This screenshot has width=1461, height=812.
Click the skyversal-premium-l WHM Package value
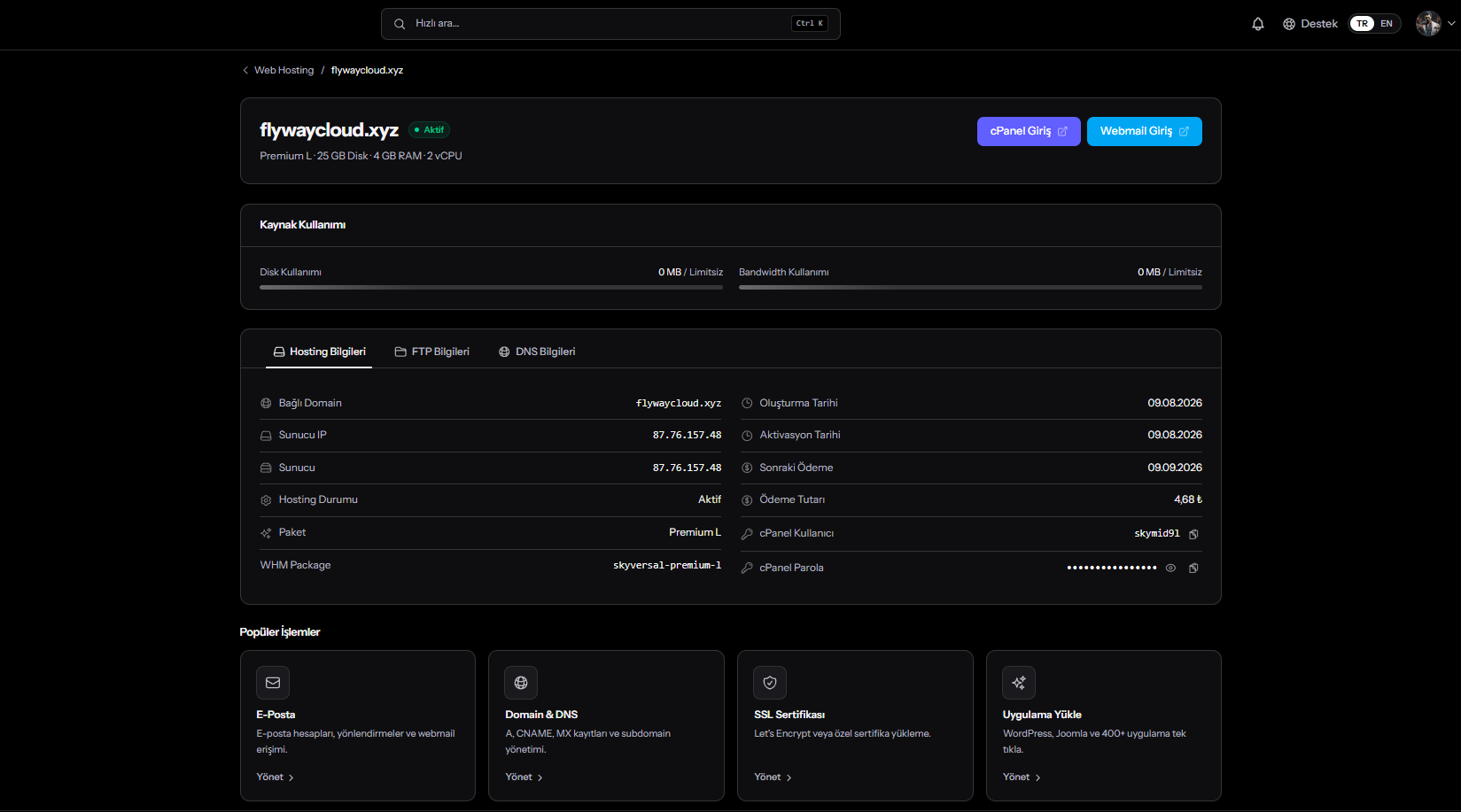tap(667, 565)
